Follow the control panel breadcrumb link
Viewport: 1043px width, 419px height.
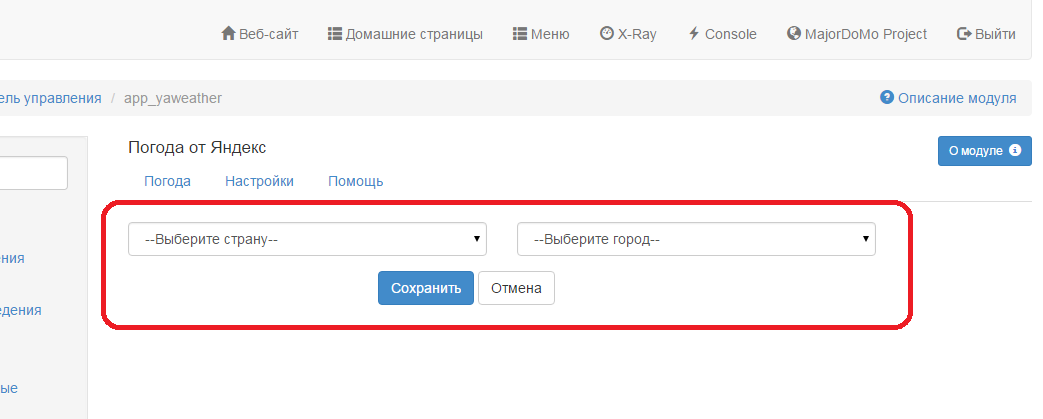pyautogui.click(x=51, y=98)
